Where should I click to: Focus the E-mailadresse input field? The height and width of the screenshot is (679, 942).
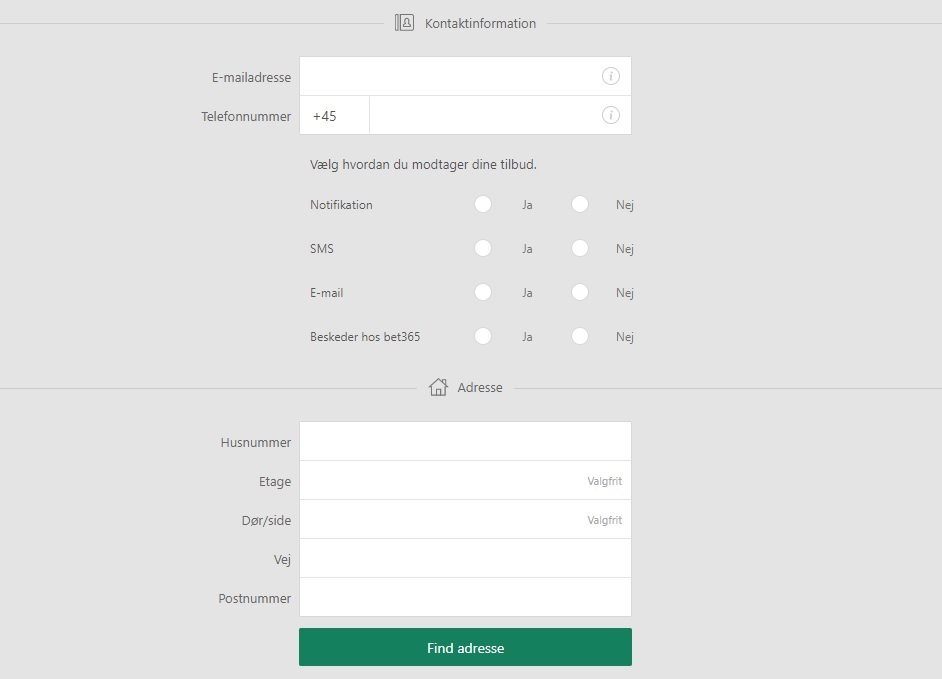click(450, 75)
